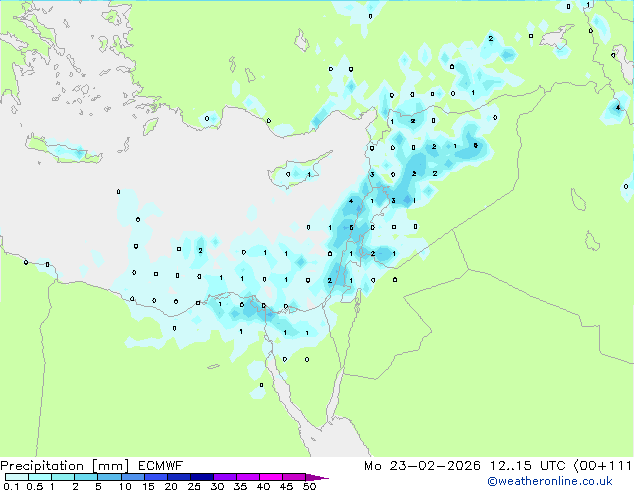Click the 45–50 mm legend color box

click(294, 477)
